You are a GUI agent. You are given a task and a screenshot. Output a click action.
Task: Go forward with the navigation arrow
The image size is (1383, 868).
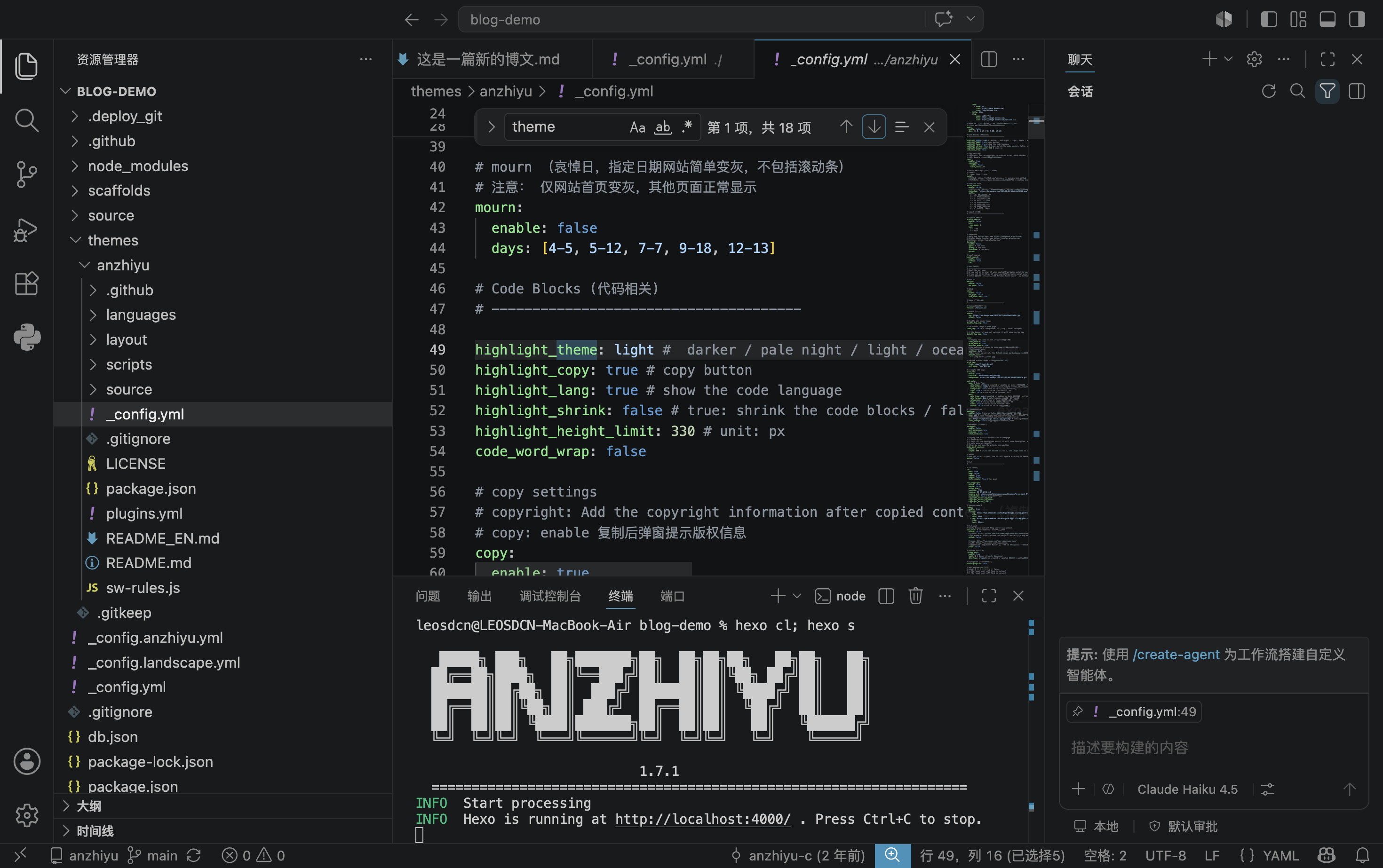(x=440, y=20)
